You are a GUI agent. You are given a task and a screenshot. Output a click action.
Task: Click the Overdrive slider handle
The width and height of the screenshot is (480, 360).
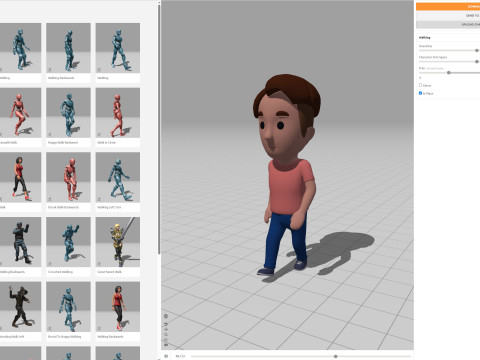(477, 50)
